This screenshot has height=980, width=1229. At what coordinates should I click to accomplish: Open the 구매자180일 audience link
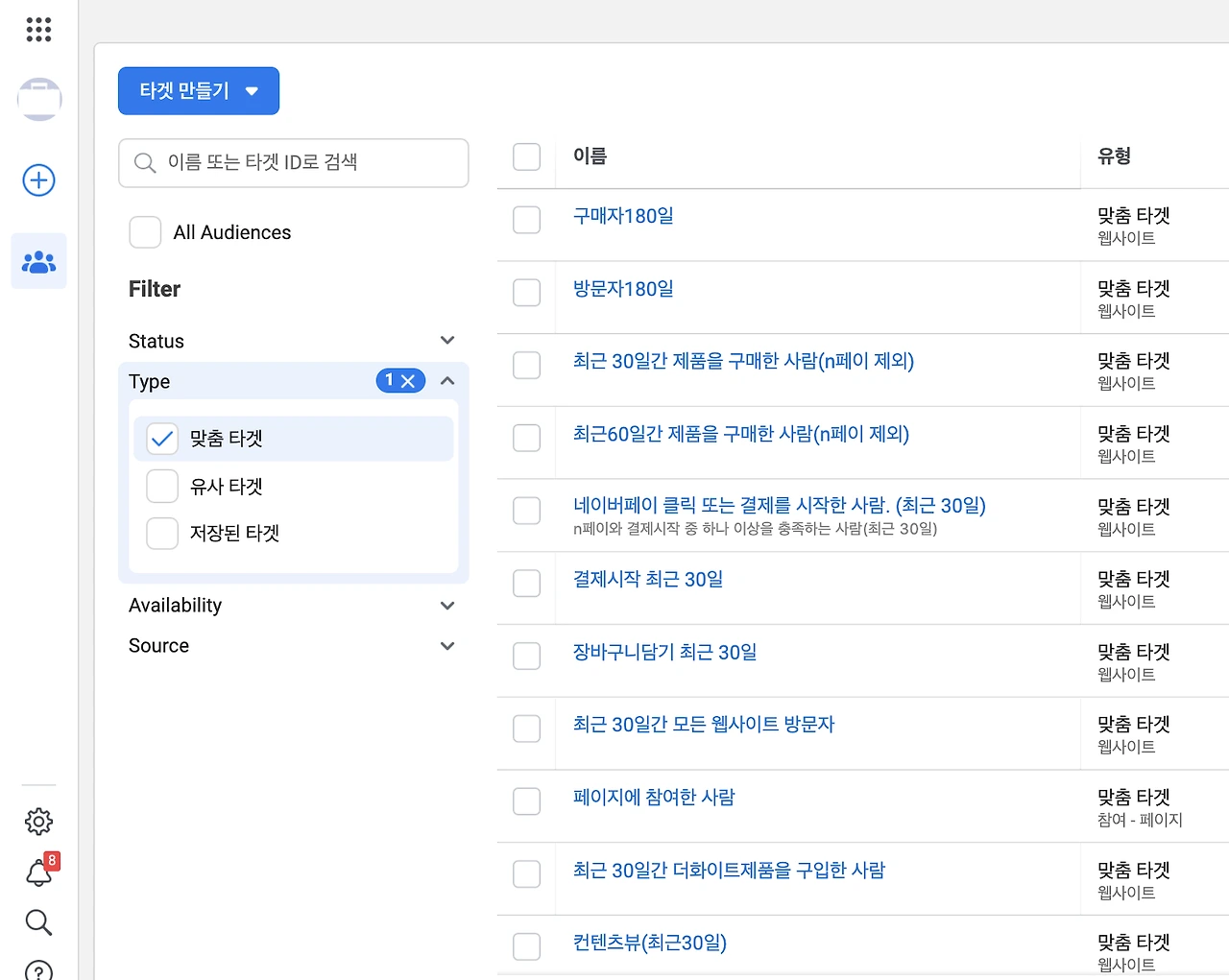point(623,216)
